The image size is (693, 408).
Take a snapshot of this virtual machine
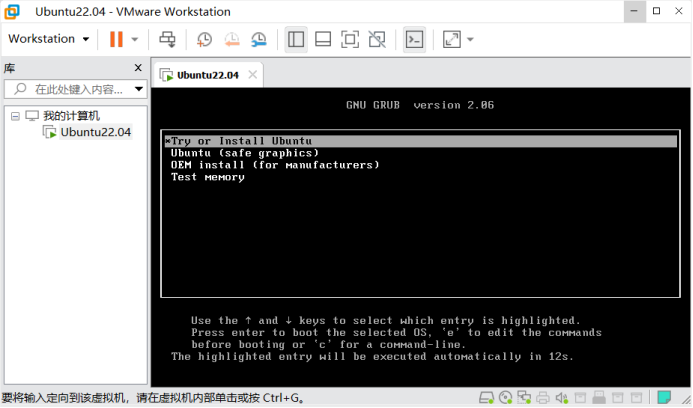point(204,39)
